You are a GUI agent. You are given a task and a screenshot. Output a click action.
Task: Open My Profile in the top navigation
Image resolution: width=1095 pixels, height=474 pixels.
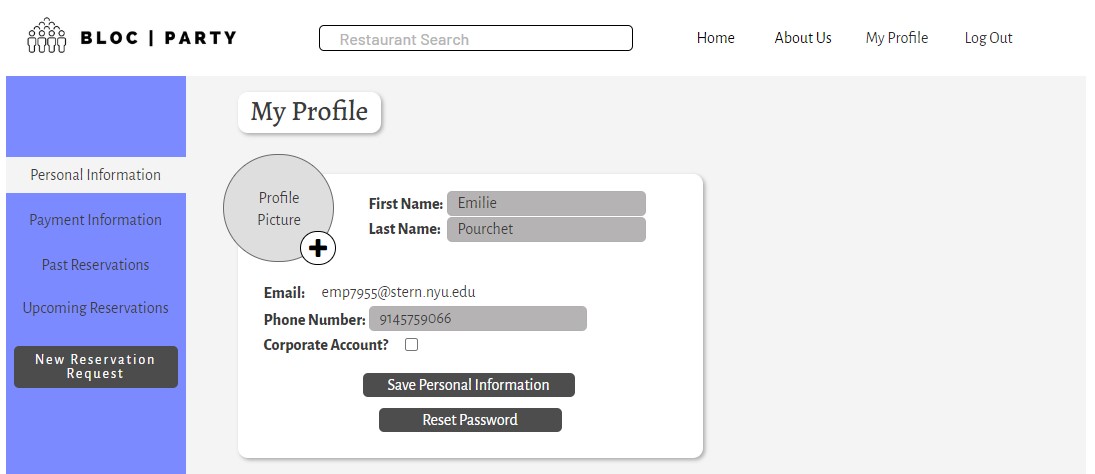897,38
